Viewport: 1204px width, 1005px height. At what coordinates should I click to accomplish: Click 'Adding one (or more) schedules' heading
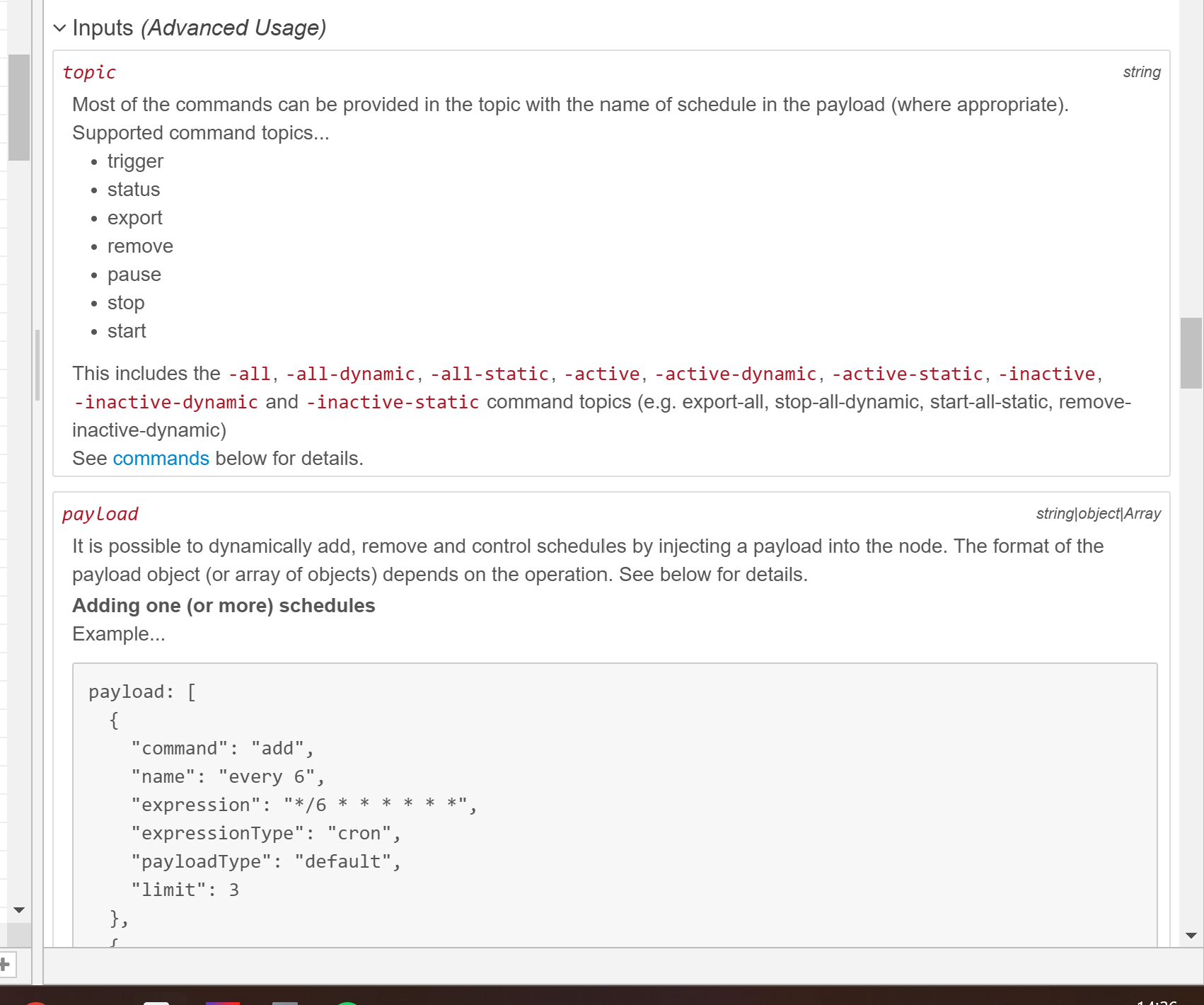224,606
